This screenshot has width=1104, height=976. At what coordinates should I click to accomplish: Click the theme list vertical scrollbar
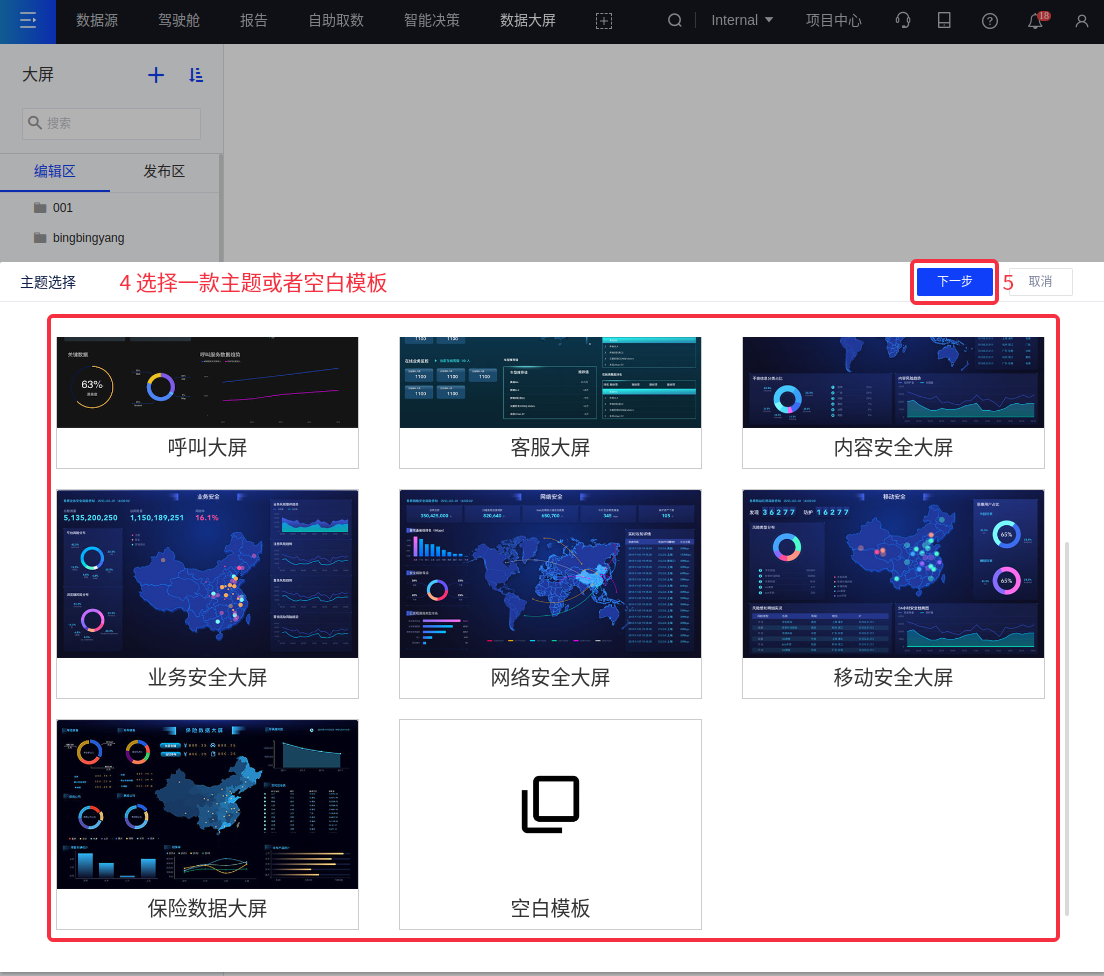pyautogui.click(x=1067, y=728)
